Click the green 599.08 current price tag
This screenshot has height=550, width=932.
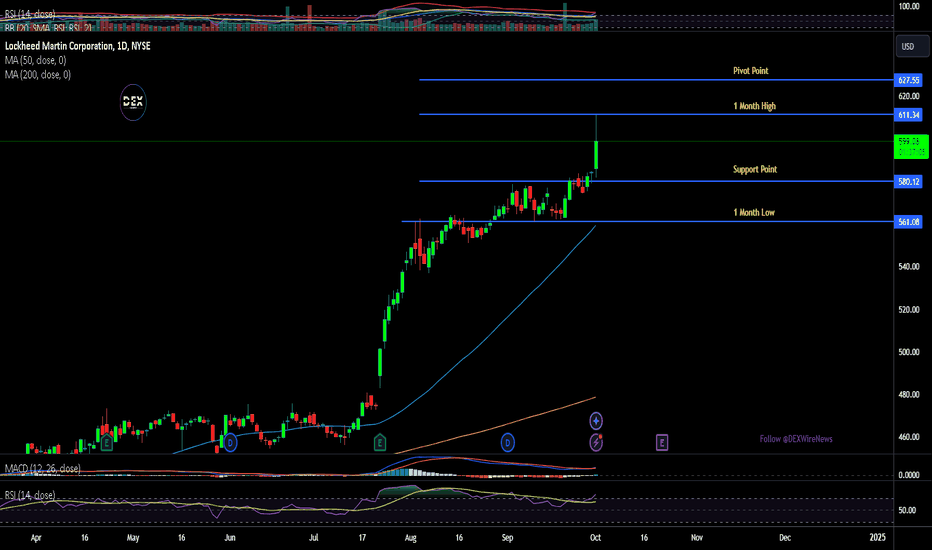click(x=911, y=146)
